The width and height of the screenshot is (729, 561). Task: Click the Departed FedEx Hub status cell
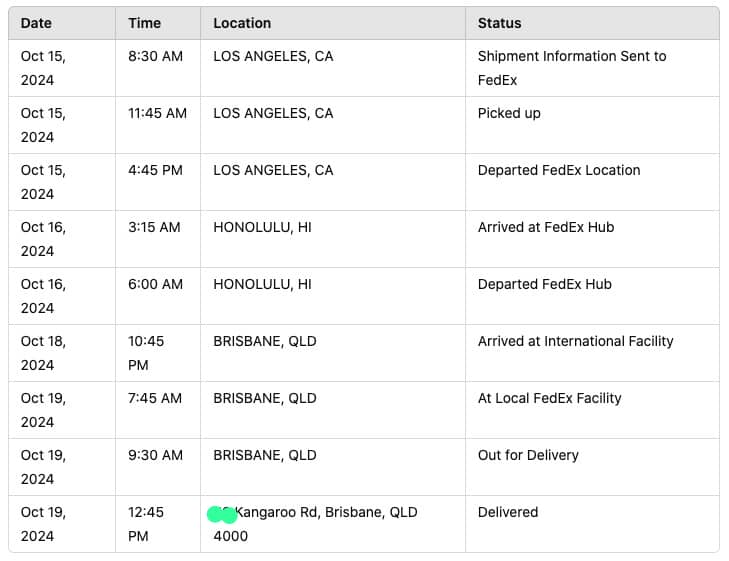coord(544,285)
